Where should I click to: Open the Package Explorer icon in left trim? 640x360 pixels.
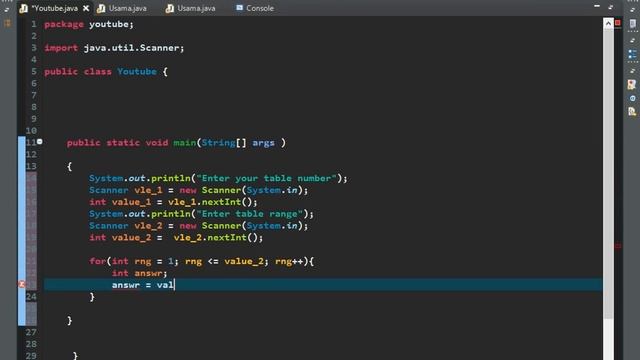click(7, 24)
